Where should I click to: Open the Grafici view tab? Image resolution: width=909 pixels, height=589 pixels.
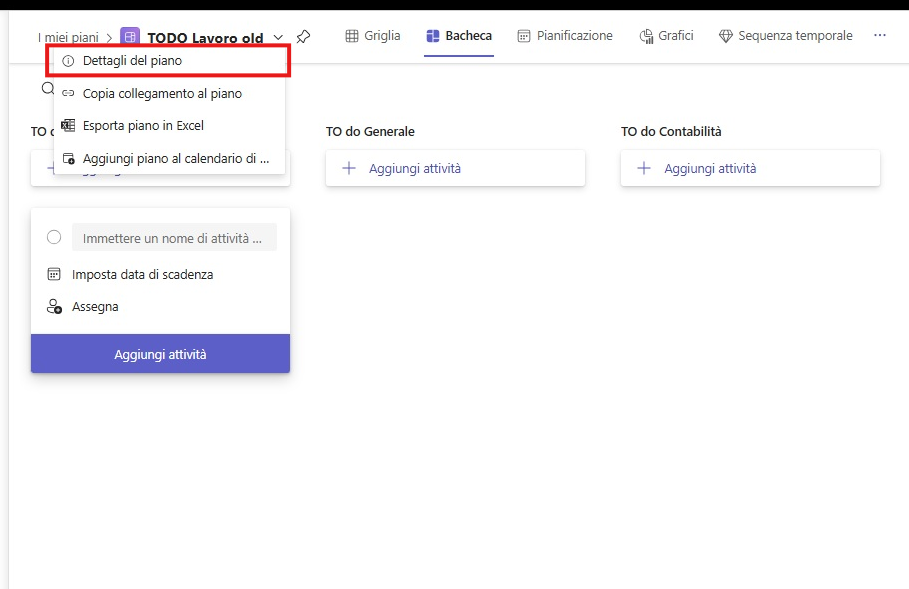(667, 36)
